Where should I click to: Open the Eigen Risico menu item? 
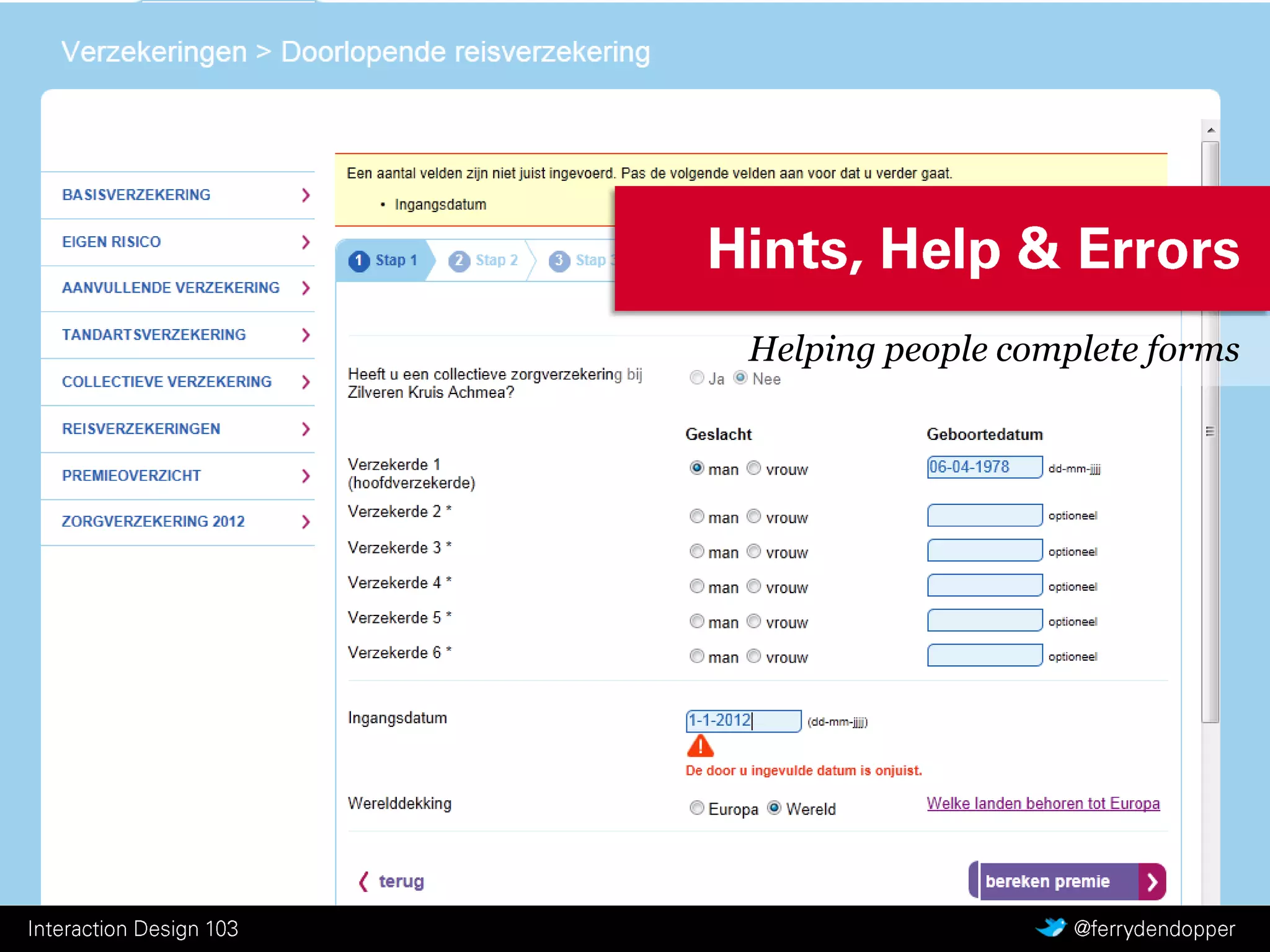tap(112, 242)
